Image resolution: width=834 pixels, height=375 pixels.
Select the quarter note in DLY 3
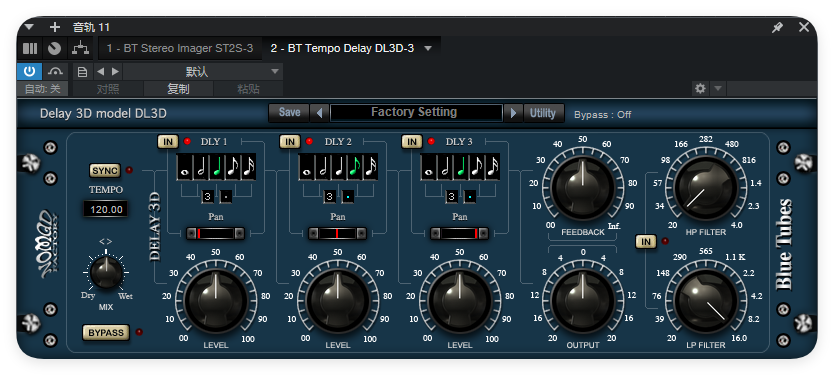[461, 166]
